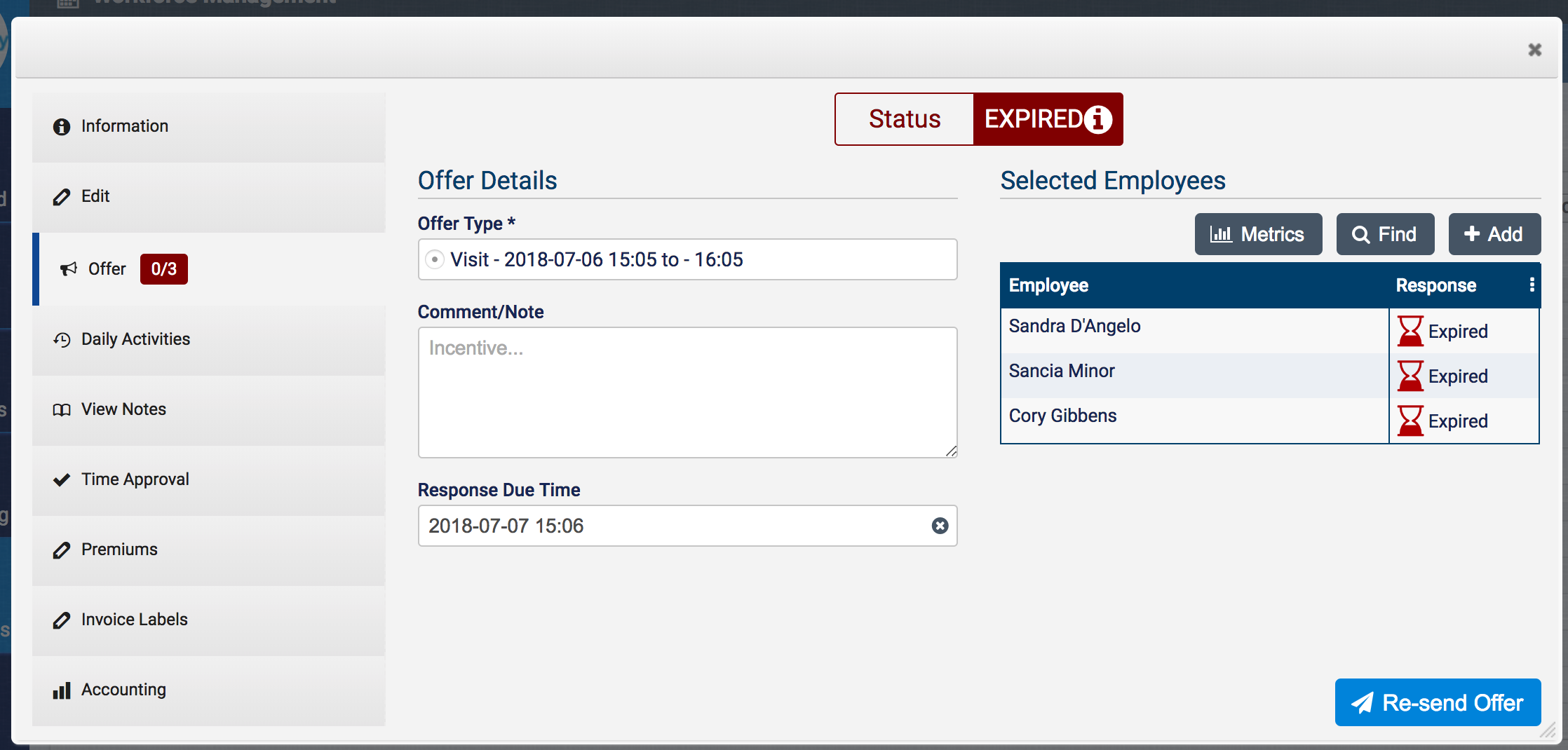
Task: Add an employee with the Add button
Action: (1494, 234)
